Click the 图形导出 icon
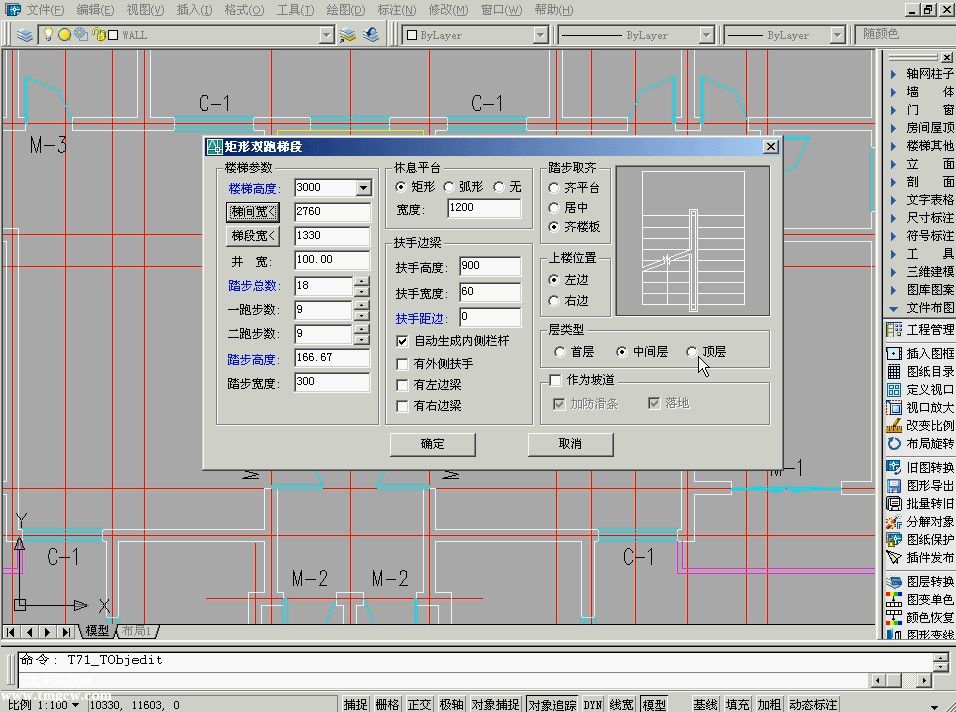This screenshot has width=956, height=712. pyautogui.click(x=894, y=485)
